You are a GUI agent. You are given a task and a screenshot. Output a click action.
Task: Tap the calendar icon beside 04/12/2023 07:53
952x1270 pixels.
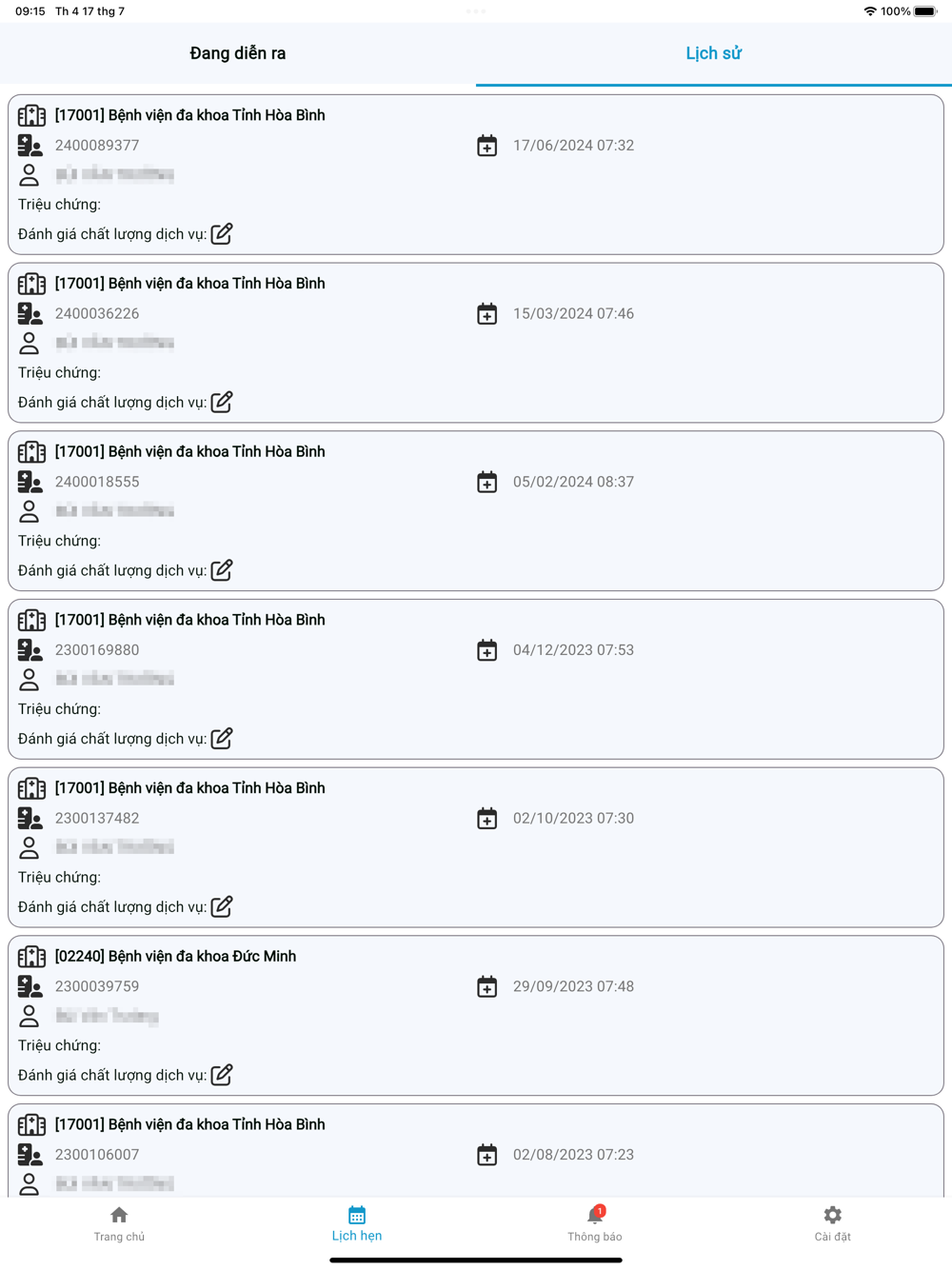click(486, 650)
